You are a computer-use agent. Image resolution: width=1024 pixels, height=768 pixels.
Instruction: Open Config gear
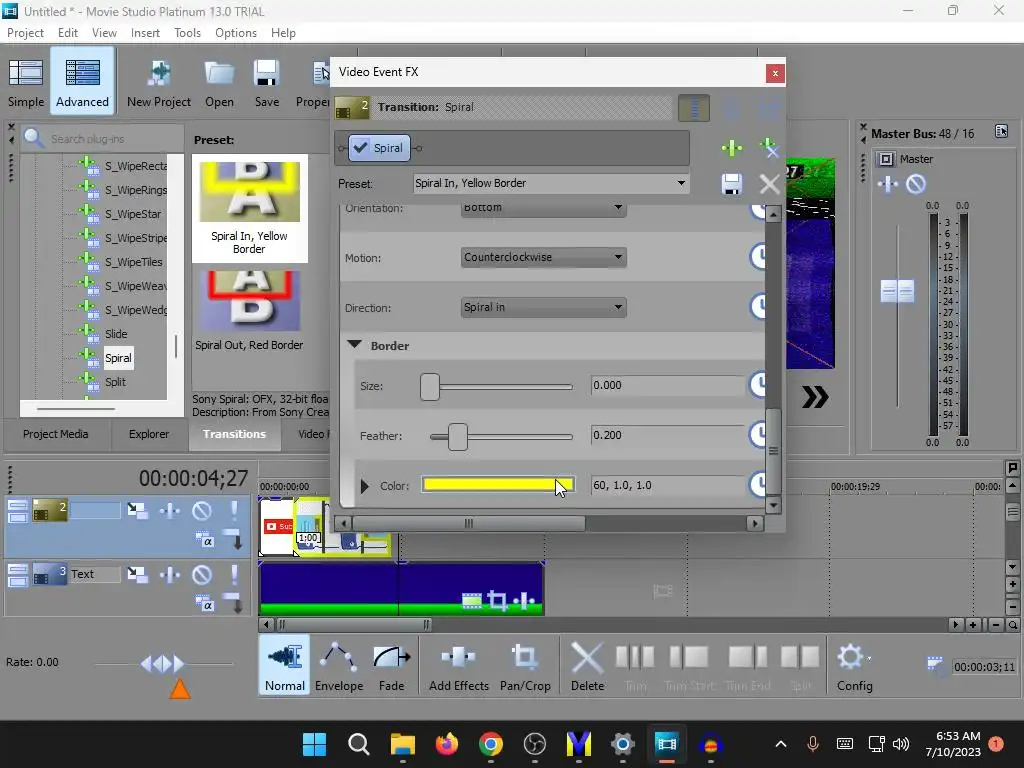tap(854, 666)
